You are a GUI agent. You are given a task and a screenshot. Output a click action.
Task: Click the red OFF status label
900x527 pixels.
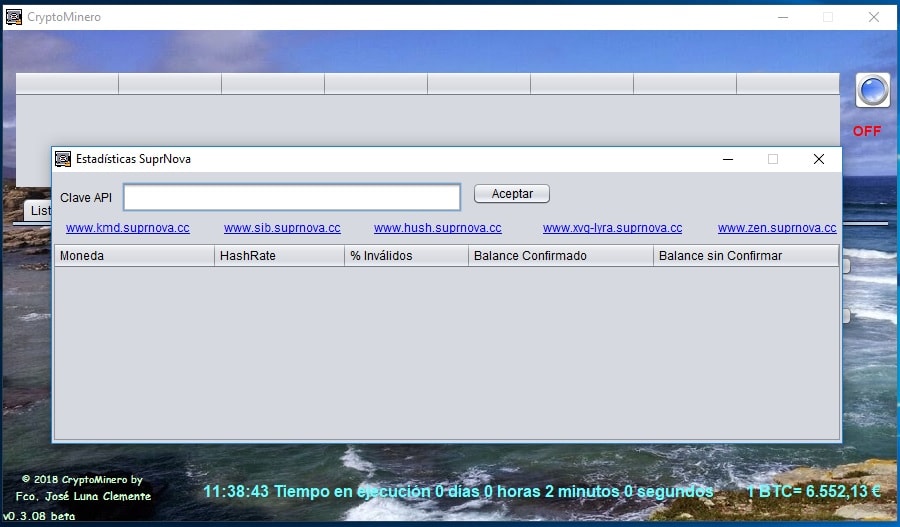tap(867, 131)
